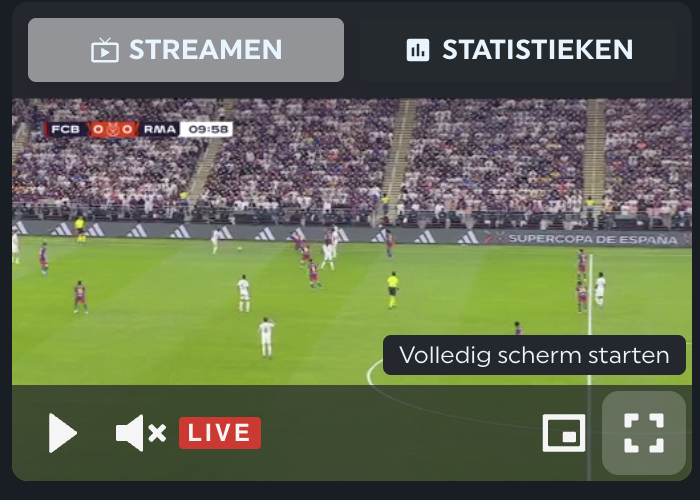
Task: Switch to the STATISTIEKEN tab
Action: click(x=518, y=50)
